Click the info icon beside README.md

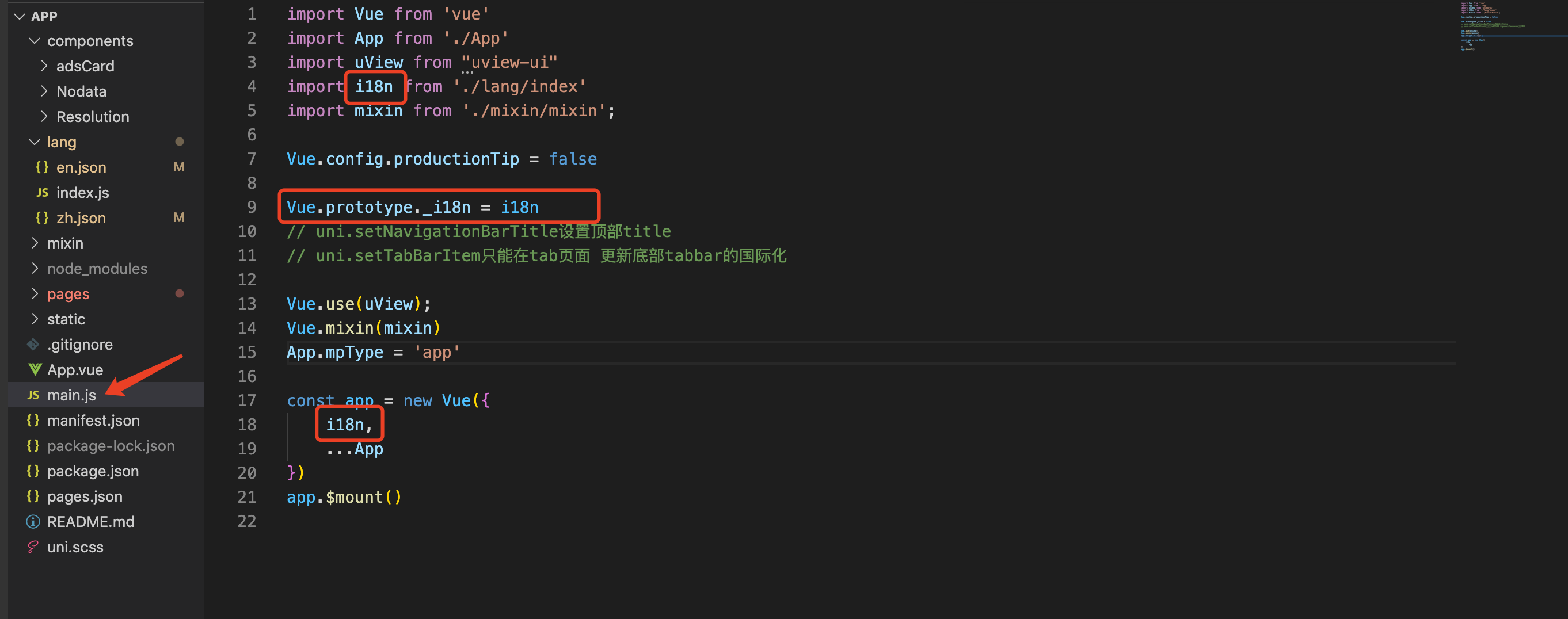(x=33, y=522)
